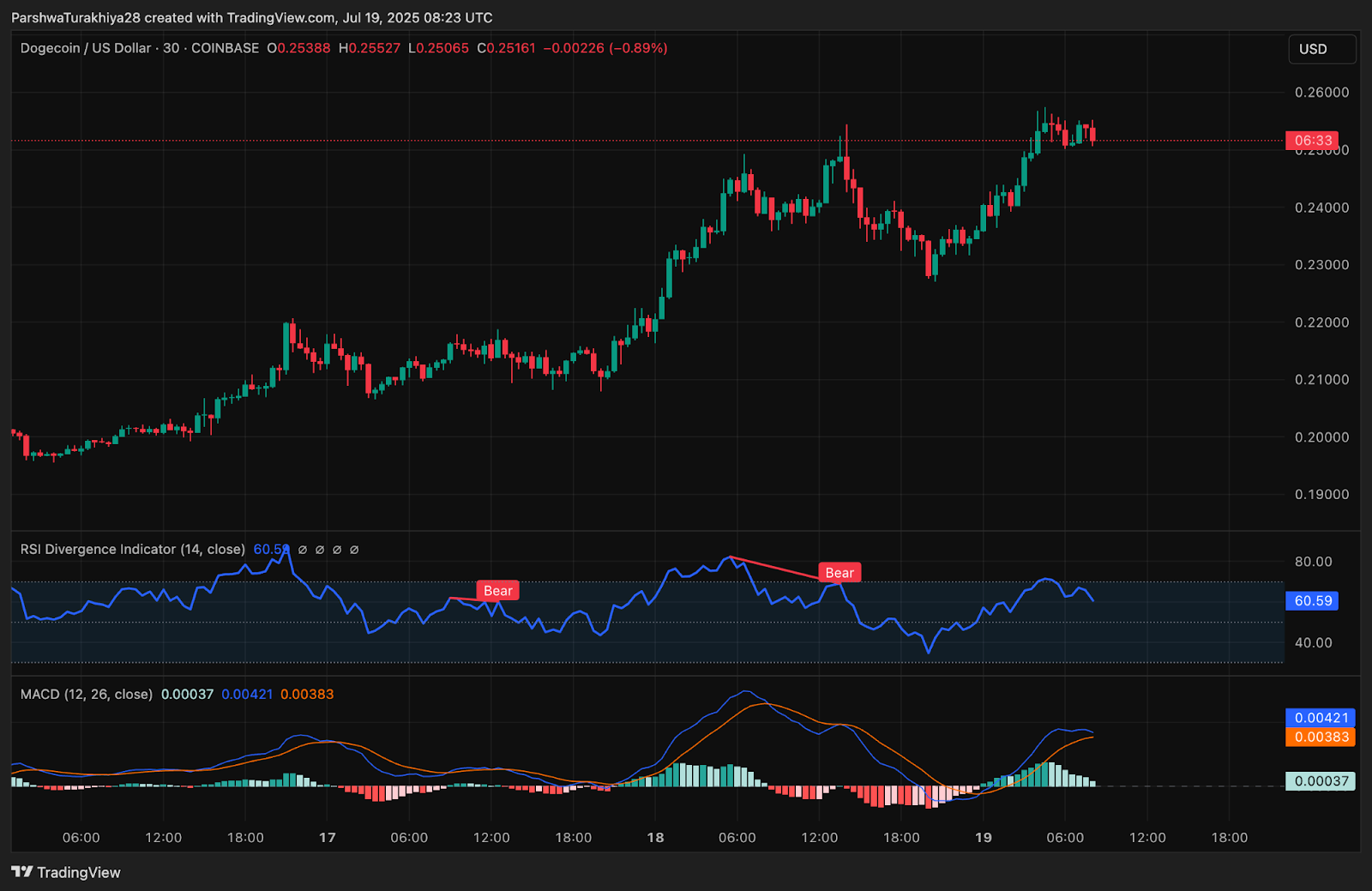
Task: Select the MACD (12, 26, close) legend title
Action: (x=86, y=695)
